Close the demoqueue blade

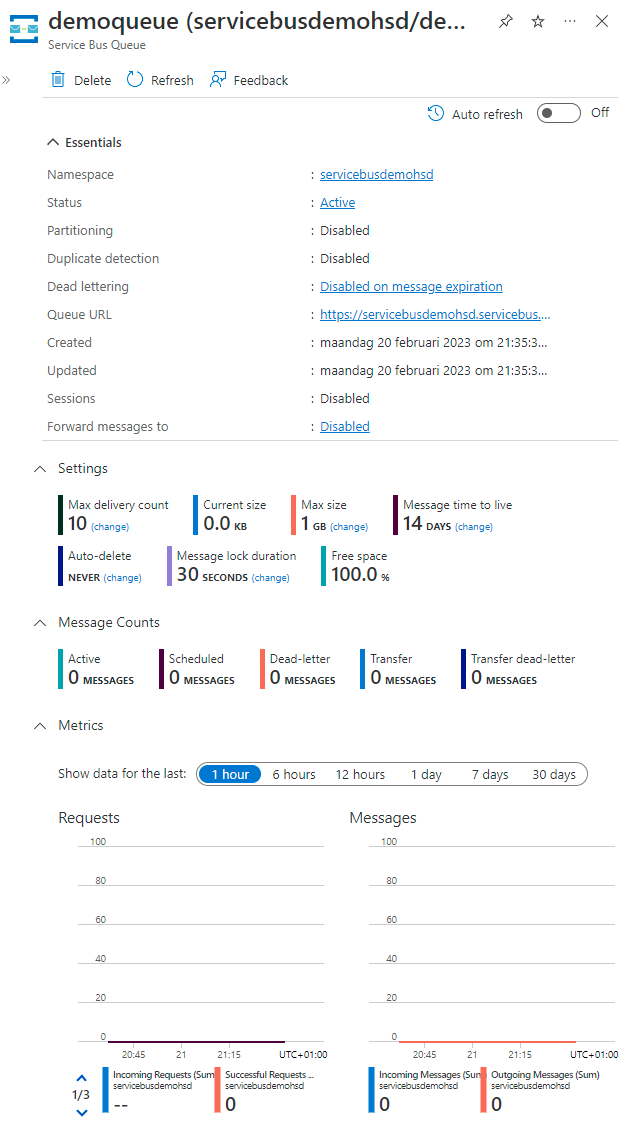601,22
